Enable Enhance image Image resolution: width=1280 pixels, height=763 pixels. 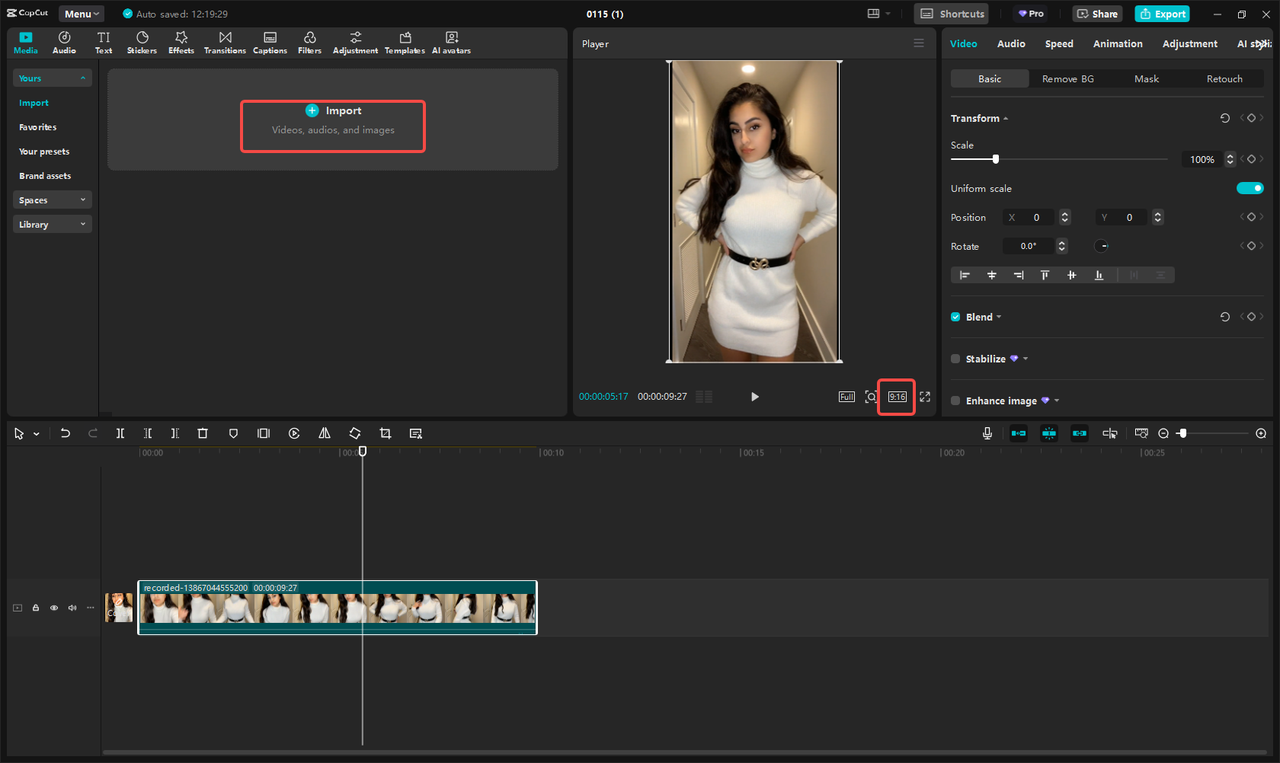(x=955, y=400)
